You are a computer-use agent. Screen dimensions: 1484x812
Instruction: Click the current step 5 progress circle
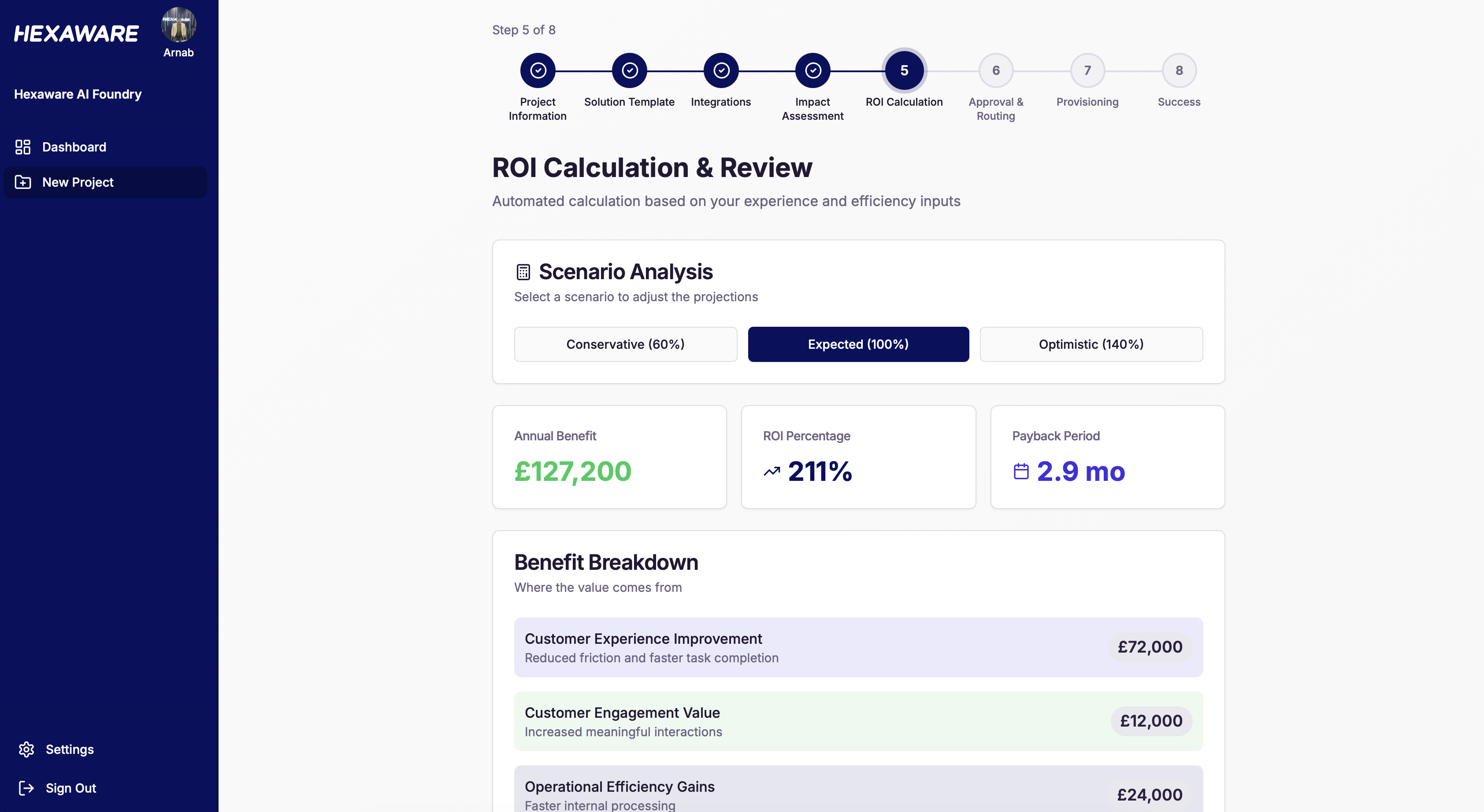tap(904, 70)
